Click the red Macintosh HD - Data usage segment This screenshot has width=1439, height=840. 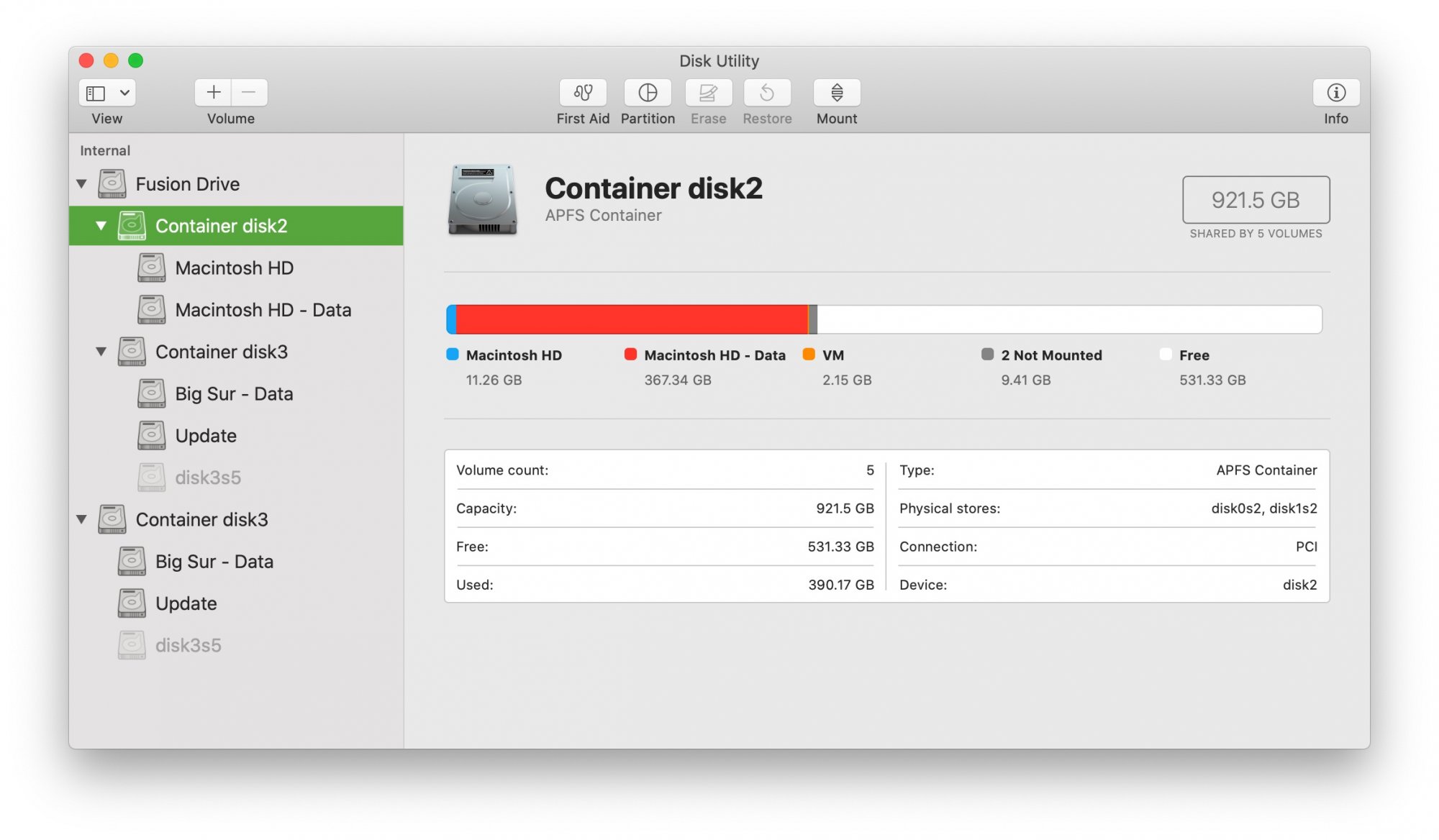pos(632,319)
